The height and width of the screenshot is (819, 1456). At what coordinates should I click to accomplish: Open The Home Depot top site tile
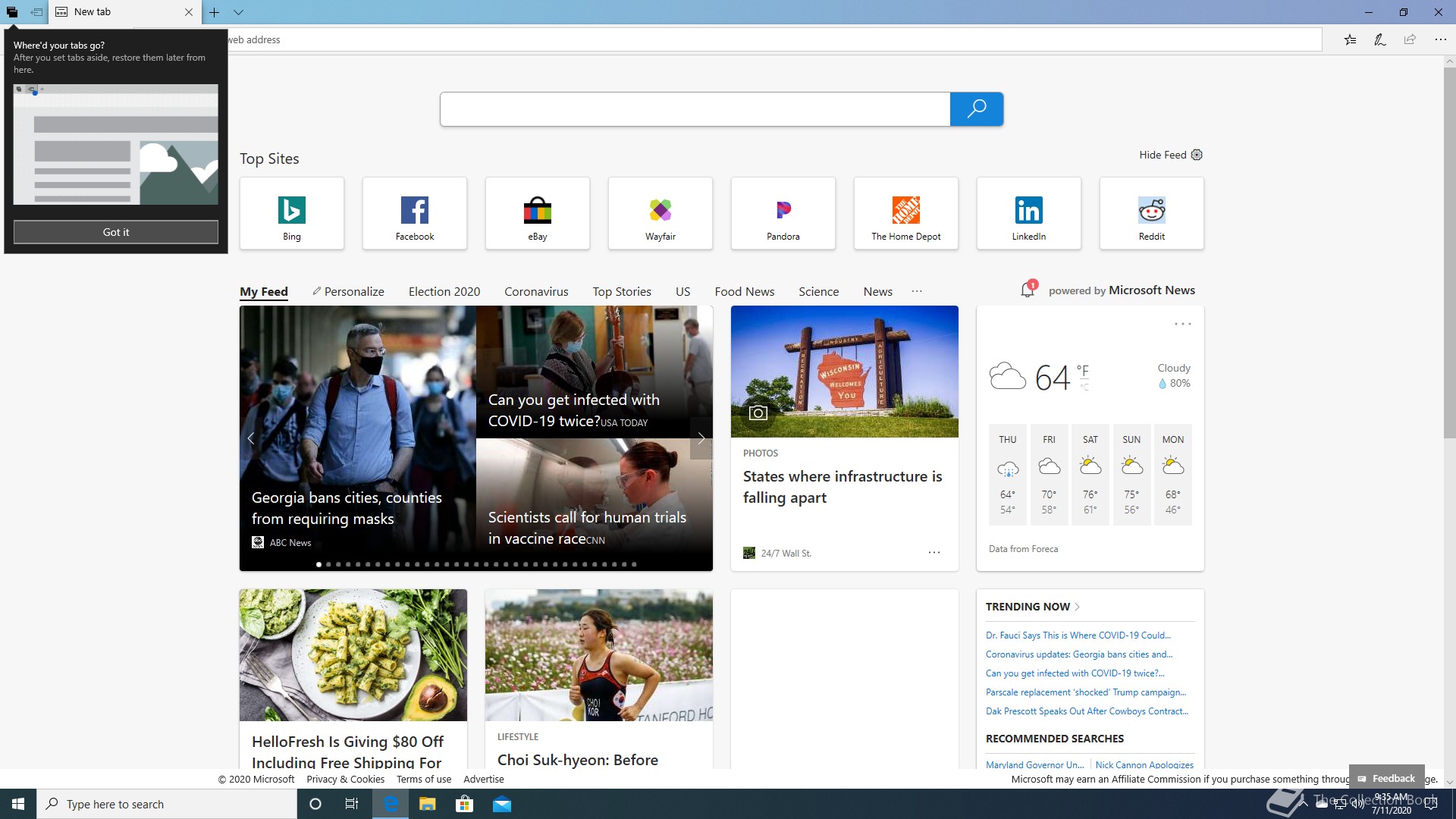(x=906, y=213)
